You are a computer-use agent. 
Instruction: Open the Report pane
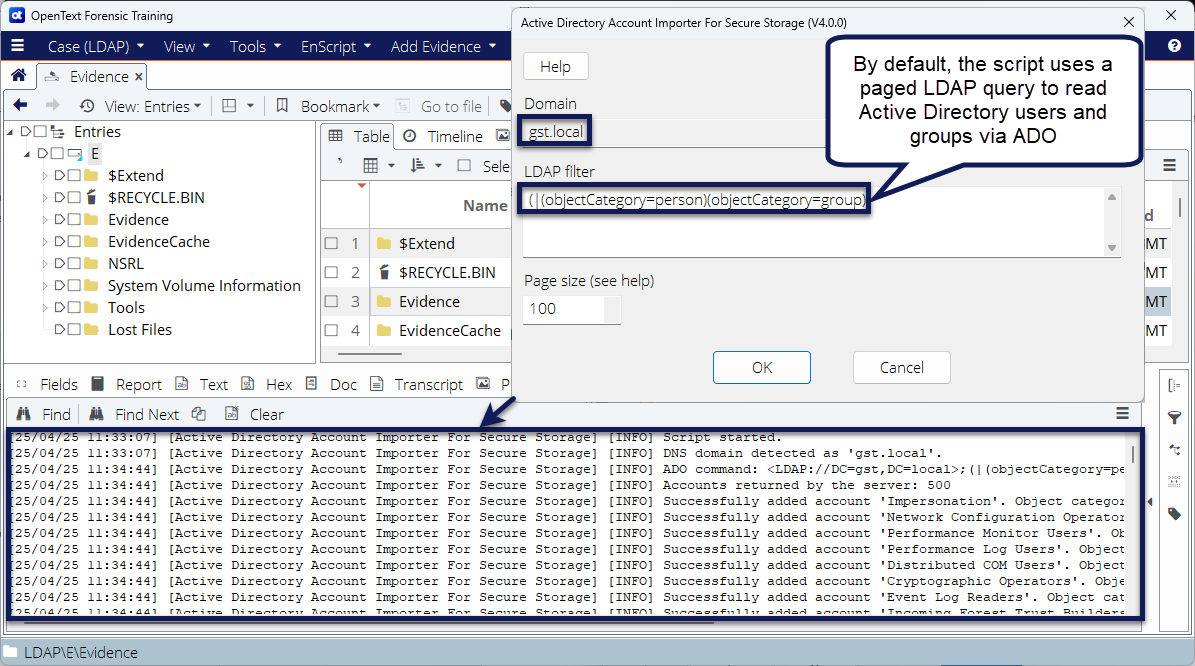139,384
